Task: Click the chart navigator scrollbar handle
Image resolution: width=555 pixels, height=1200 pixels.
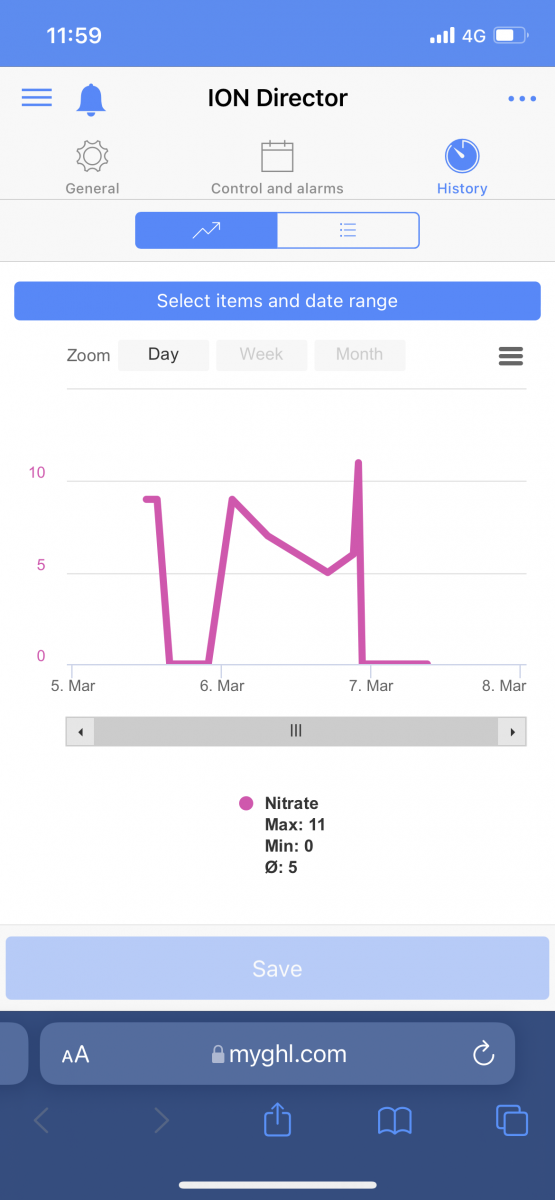Action: tap(296, 732)
